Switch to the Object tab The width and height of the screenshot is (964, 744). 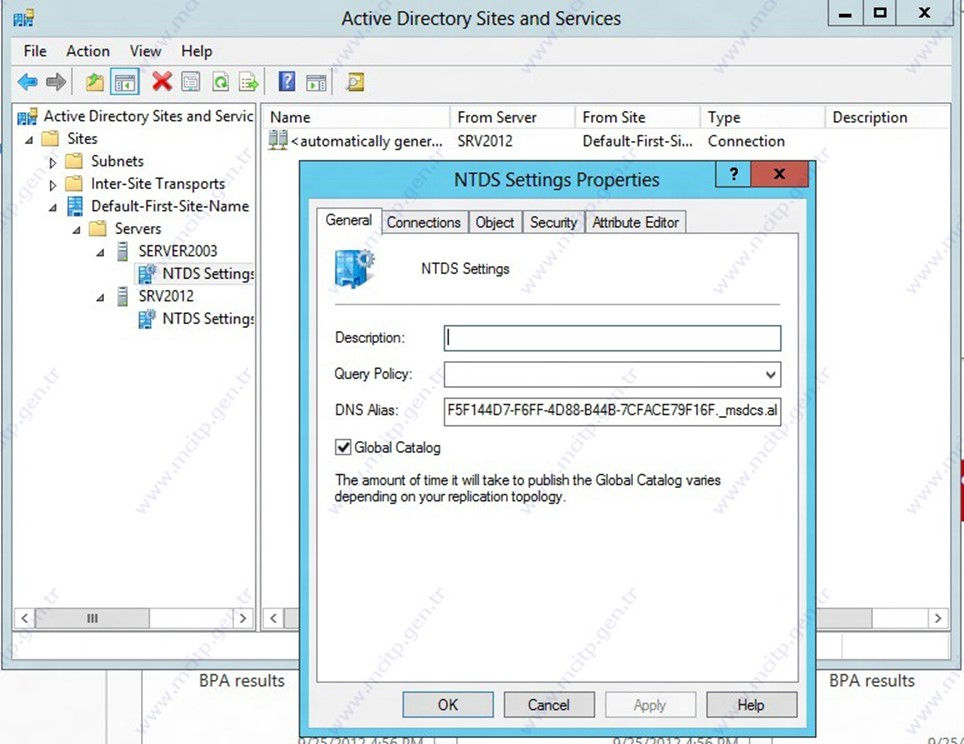pyautogui.click(x=495, y=223)
